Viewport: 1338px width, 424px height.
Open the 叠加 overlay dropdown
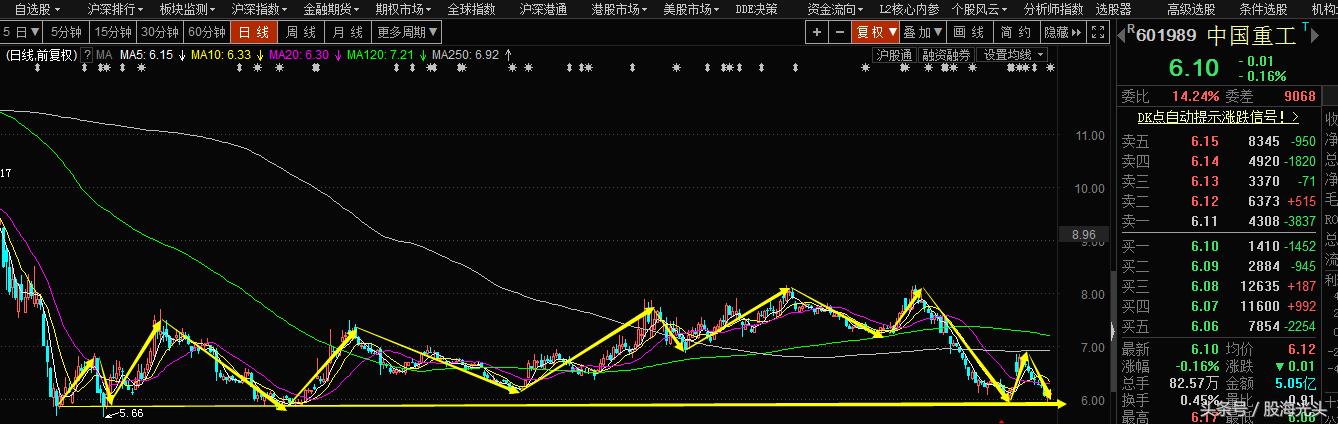(x=924, y=32)
